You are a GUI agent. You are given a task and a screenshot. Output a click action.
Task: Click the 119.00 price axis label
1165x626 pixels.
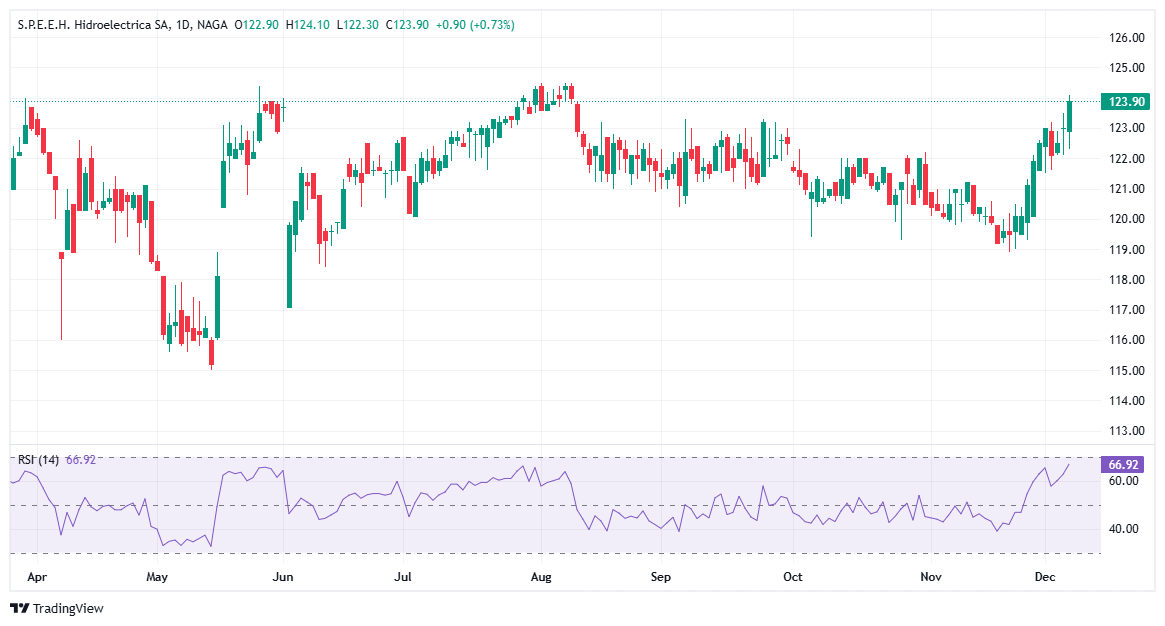pos(1126,250)
